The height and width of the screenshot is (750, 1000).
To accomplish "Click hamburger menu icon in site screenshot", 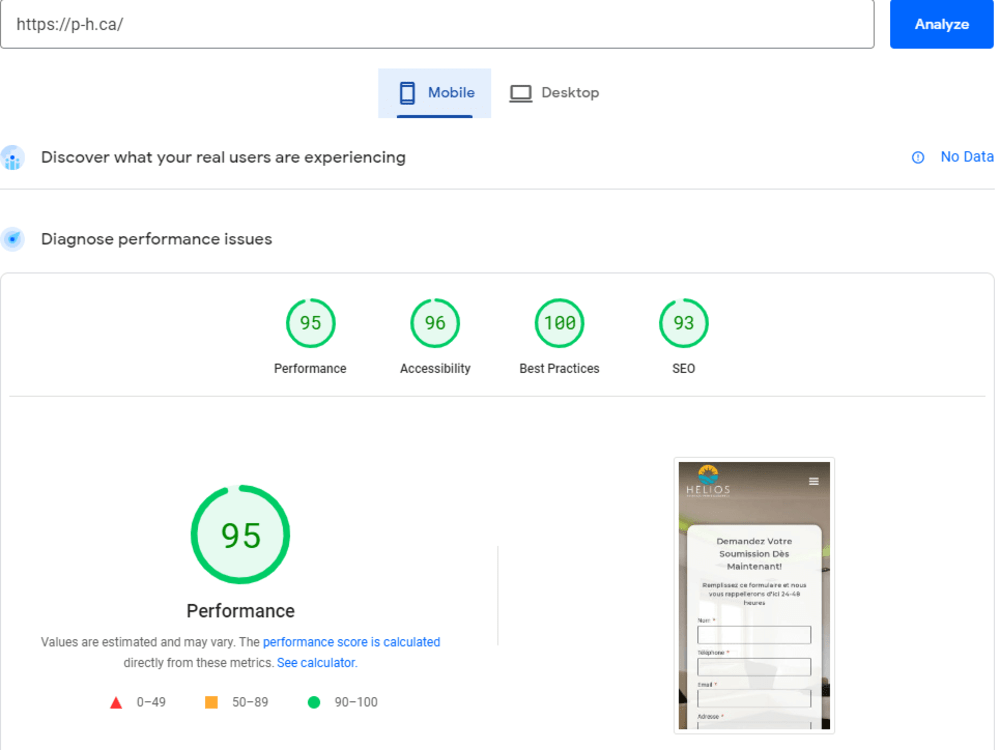I will coord(814,482).
